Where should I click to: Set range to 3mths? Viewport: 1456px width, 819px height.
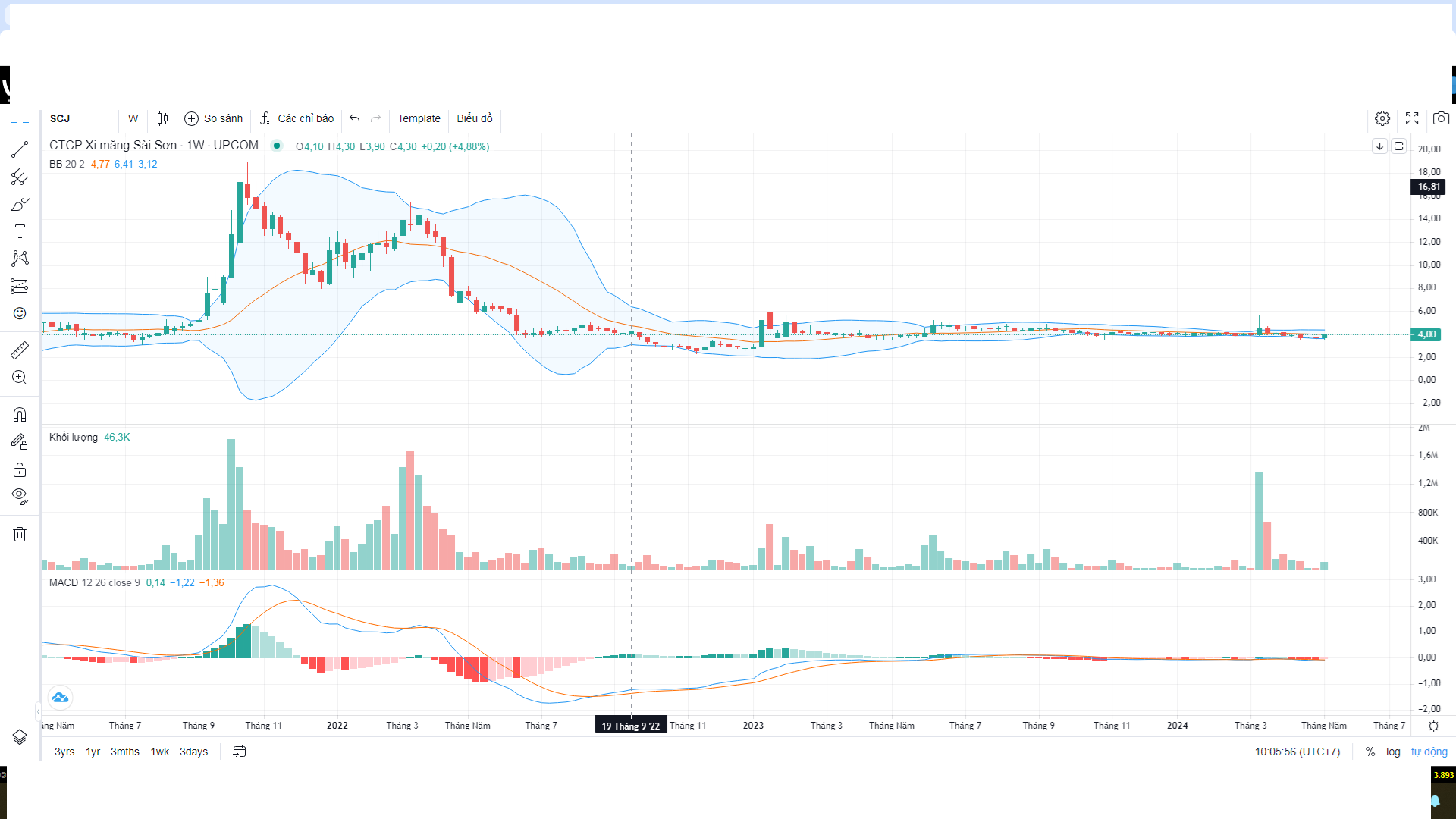pyautogui.click(x=125, y=752)
